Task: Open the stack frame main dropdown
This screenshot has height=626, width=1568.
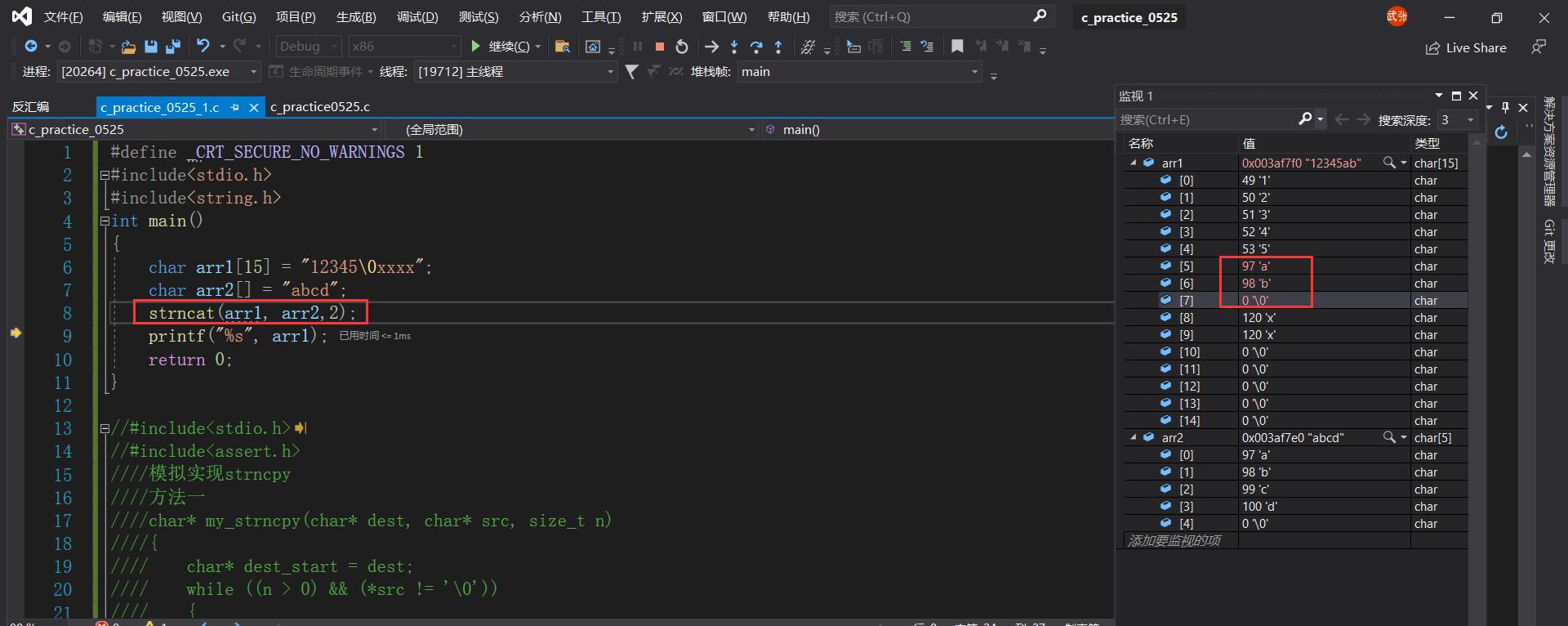Action: tap(859, 72)
